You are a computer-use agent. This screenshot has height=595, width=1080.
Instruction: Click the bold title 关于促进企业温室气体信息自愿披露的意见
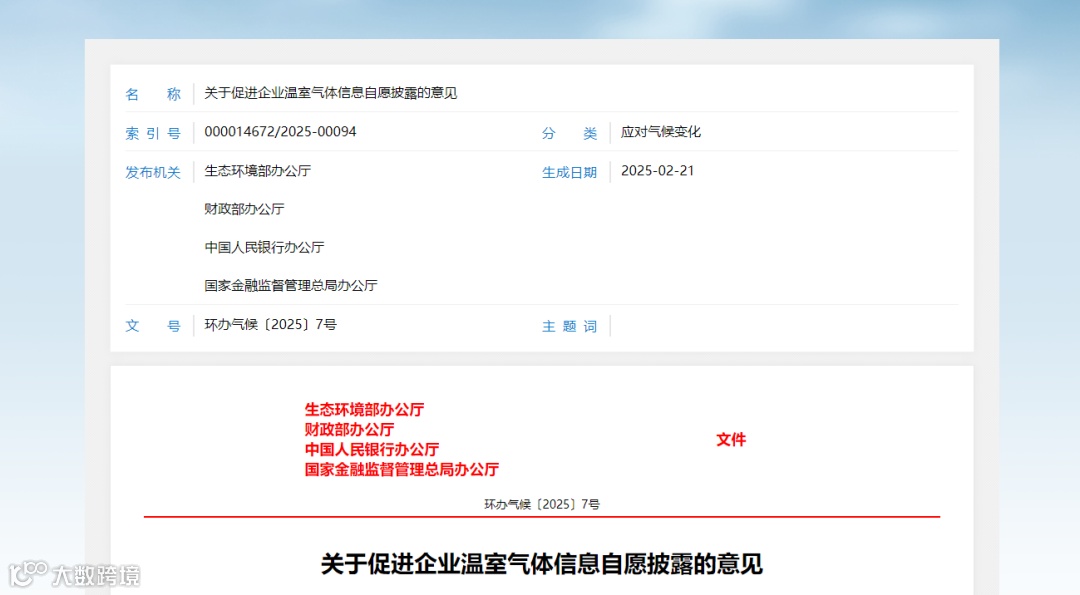coord(541,564)
